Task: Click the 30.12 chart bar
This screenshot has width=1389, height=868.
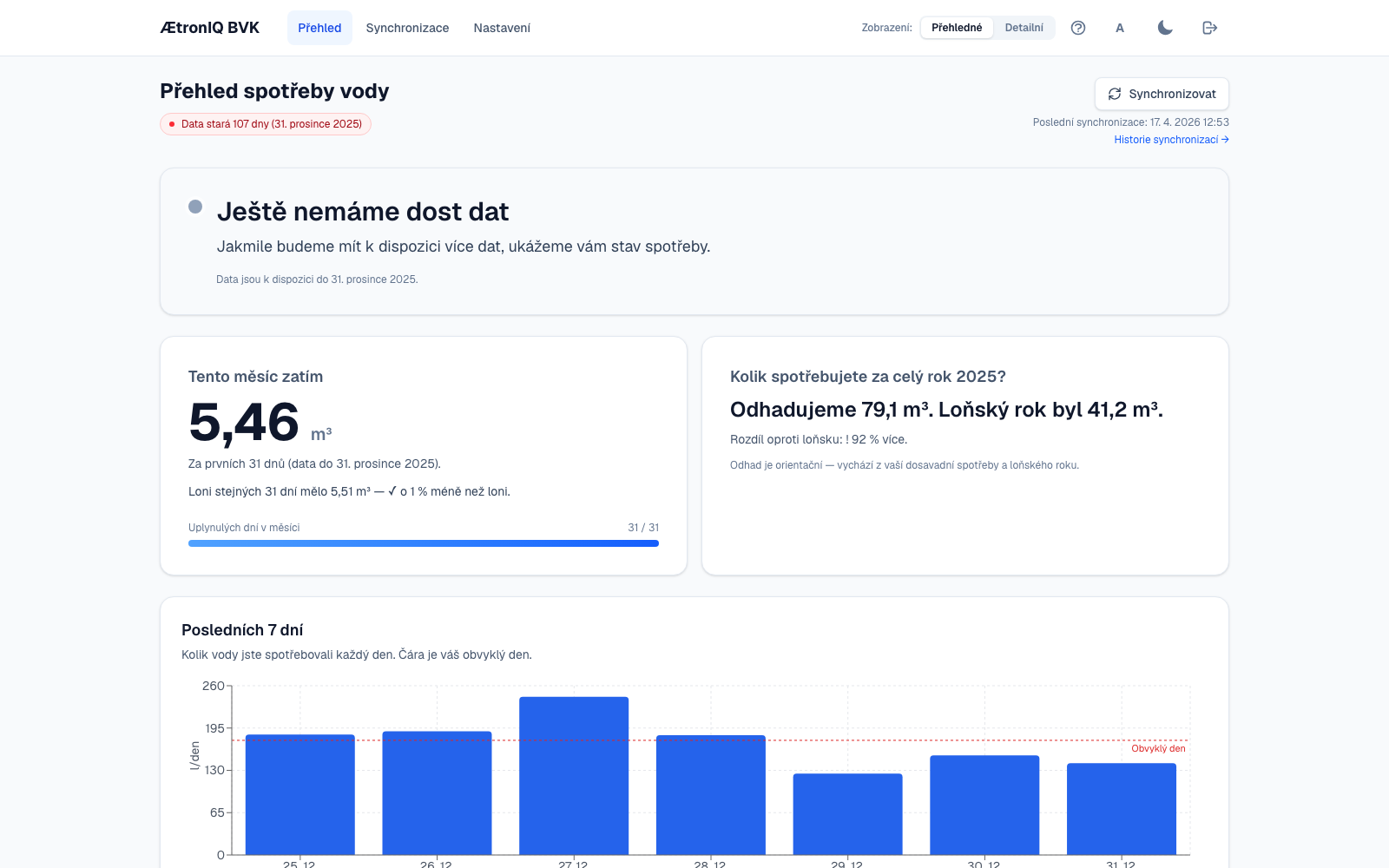Action: [984, 805]
